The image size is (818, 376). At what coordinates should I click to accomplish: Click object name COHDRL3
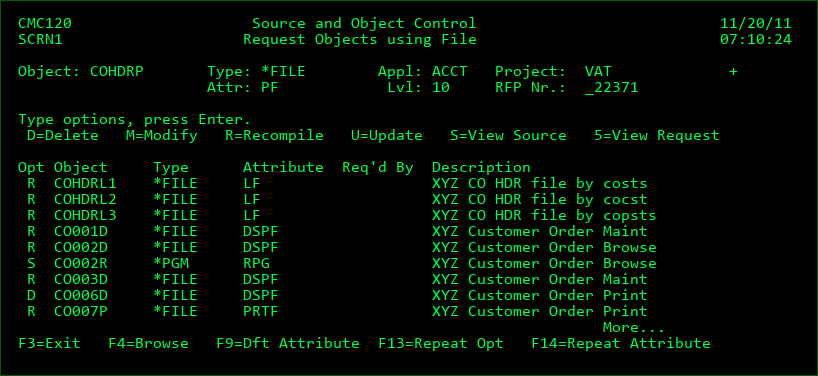[x=86, y=215]
